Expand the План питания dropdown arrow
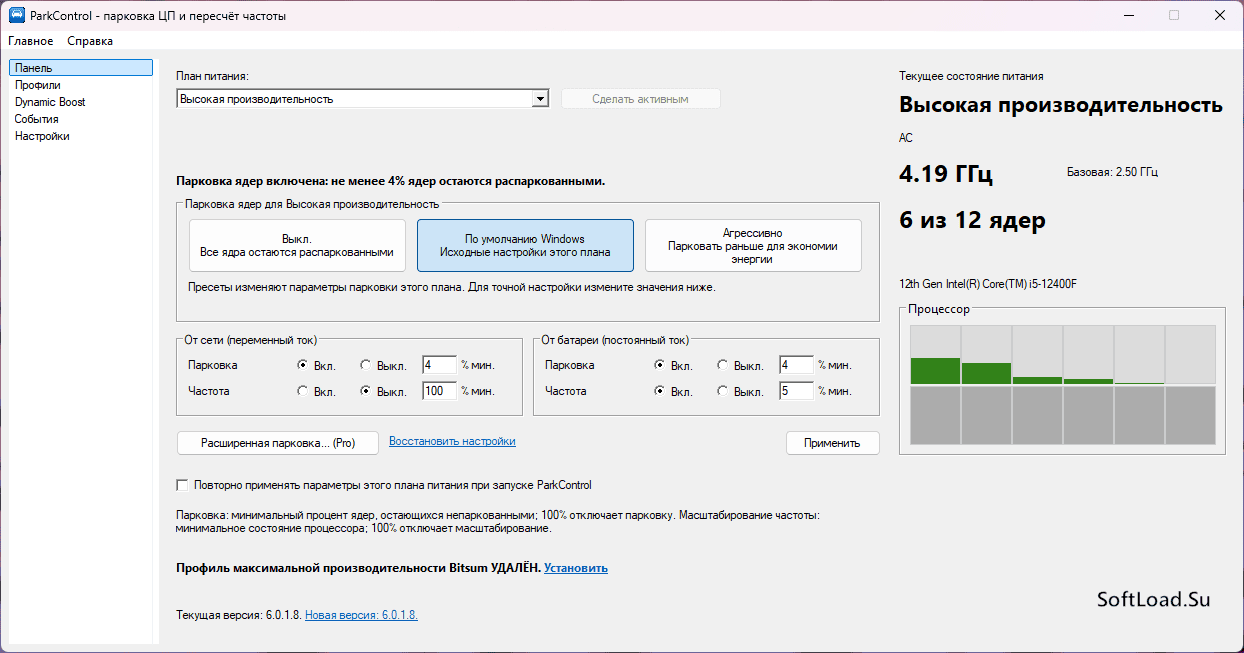The image size is (1244, 653). pos(540,99)
